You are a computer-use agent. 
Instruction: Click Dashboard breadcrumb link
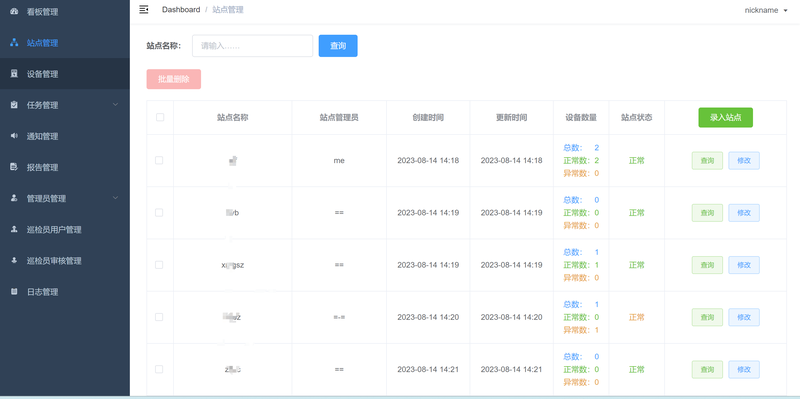181,10
